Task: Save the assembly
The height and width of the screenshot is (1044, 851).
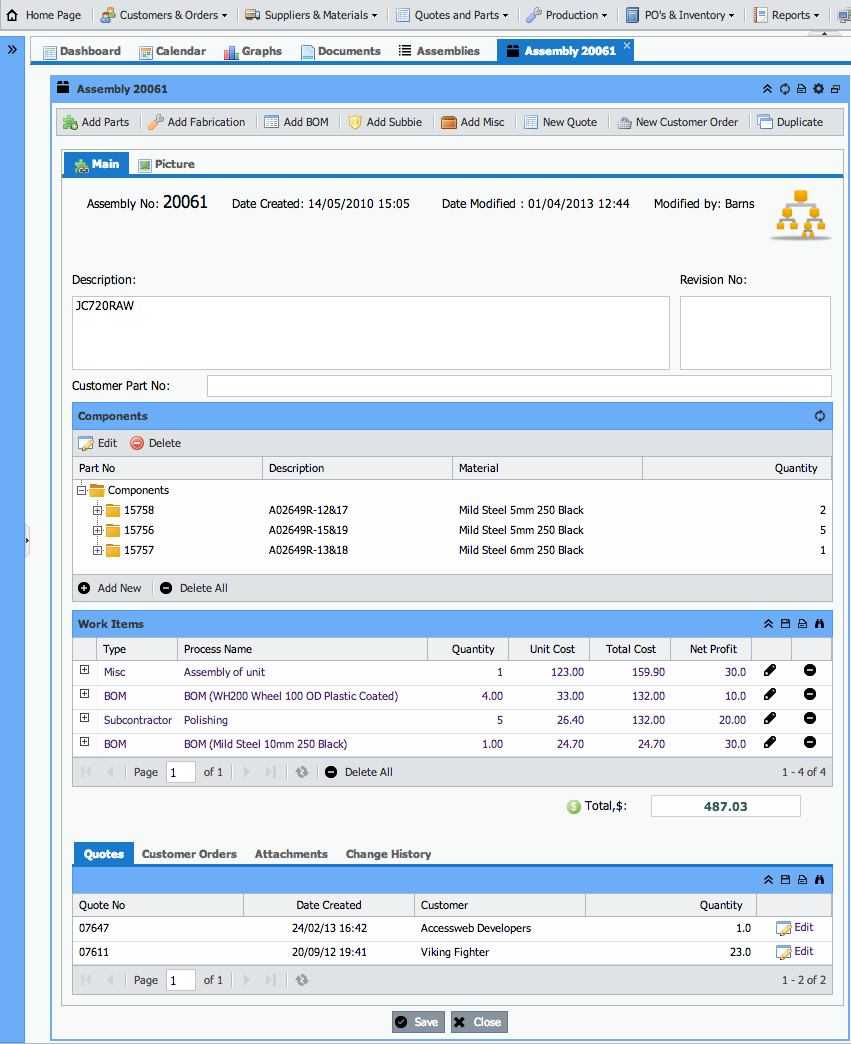Action: coord(418,1022)
